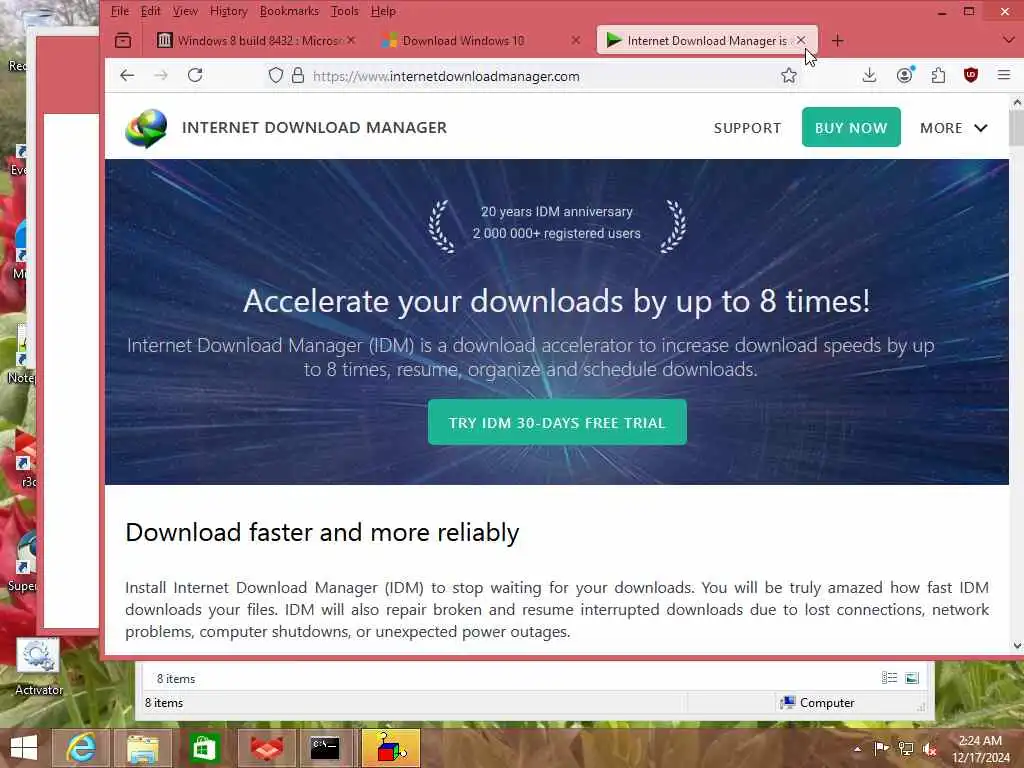
Task: Close the Windows 8 build 8432 tab
Action: click(351, 40)
